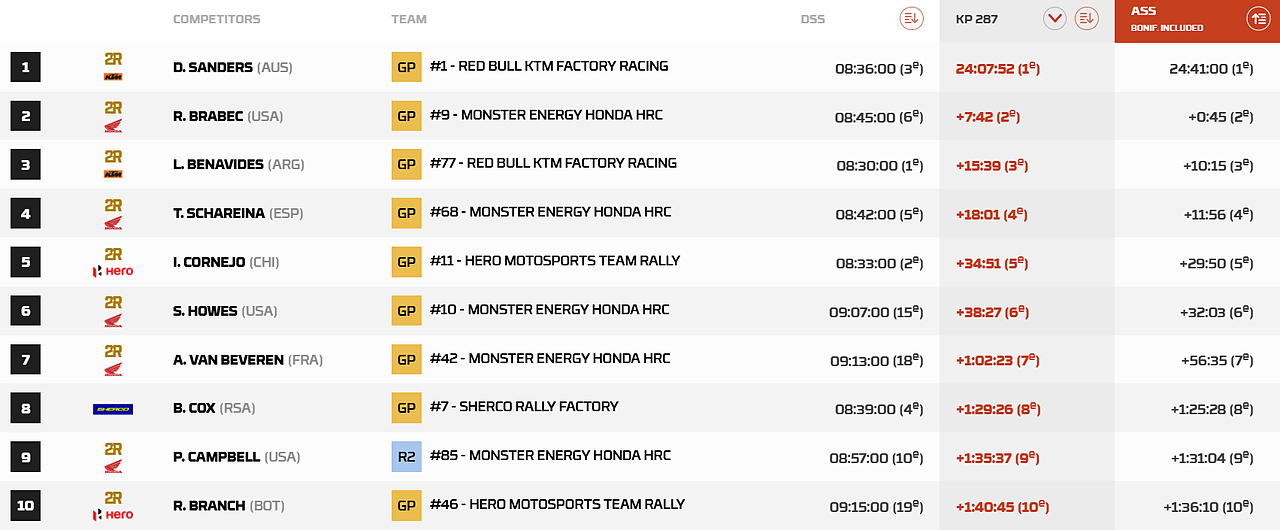Click GP badge in B. Cox row

pos(406,408)
